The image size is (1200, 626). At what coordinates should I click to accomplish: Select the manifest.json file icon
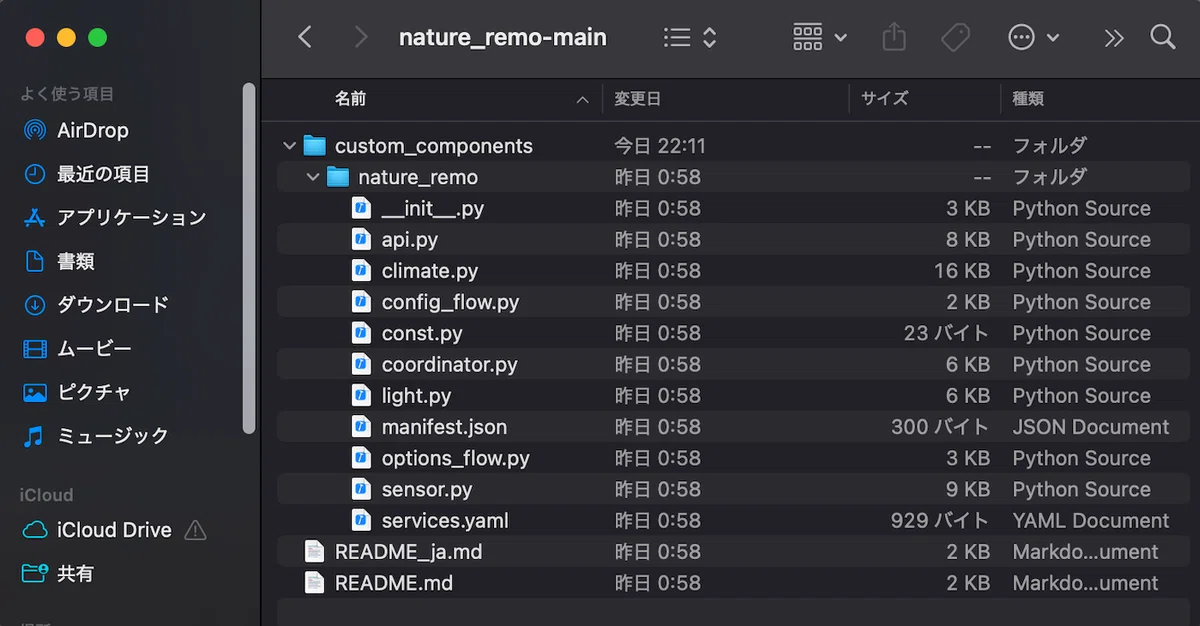362,426
